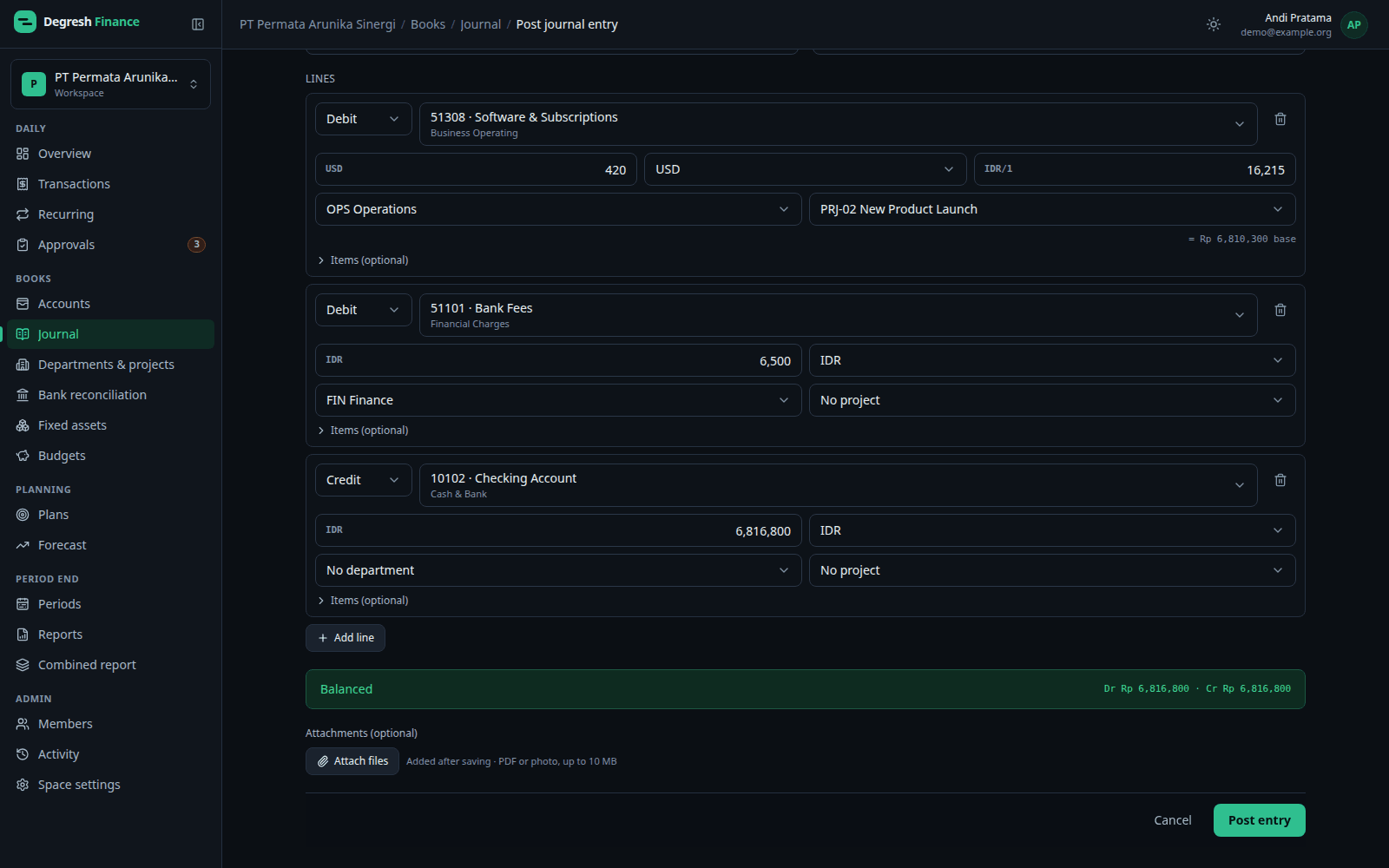1389x868 pixels.
Task: Go to Recurring page
Action: point(110,214)
